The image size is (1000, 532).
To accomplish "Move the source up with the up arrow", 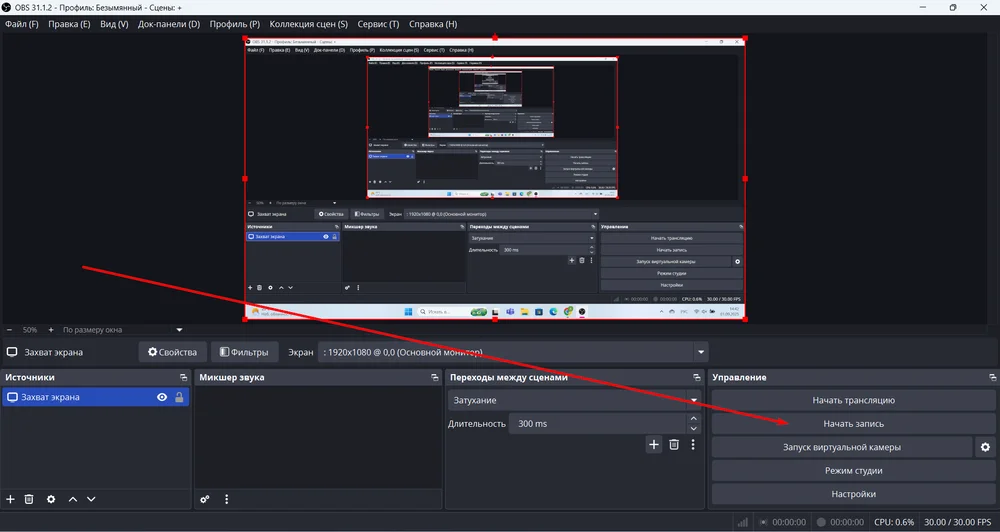I will click(72, 499).
